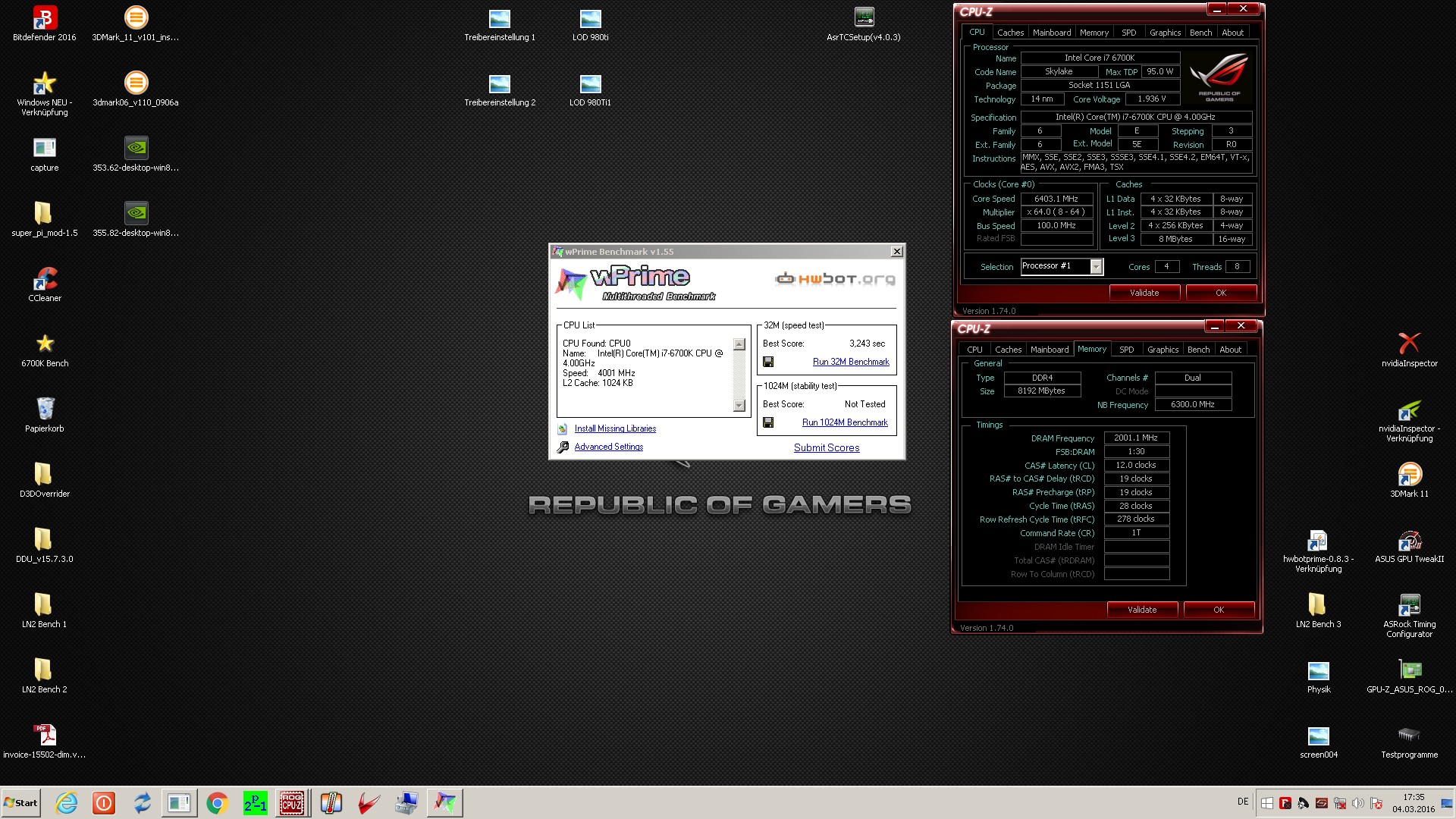Select the CCleaner desktop shortcut
The image size is (1456, 819).
(44, 284)
